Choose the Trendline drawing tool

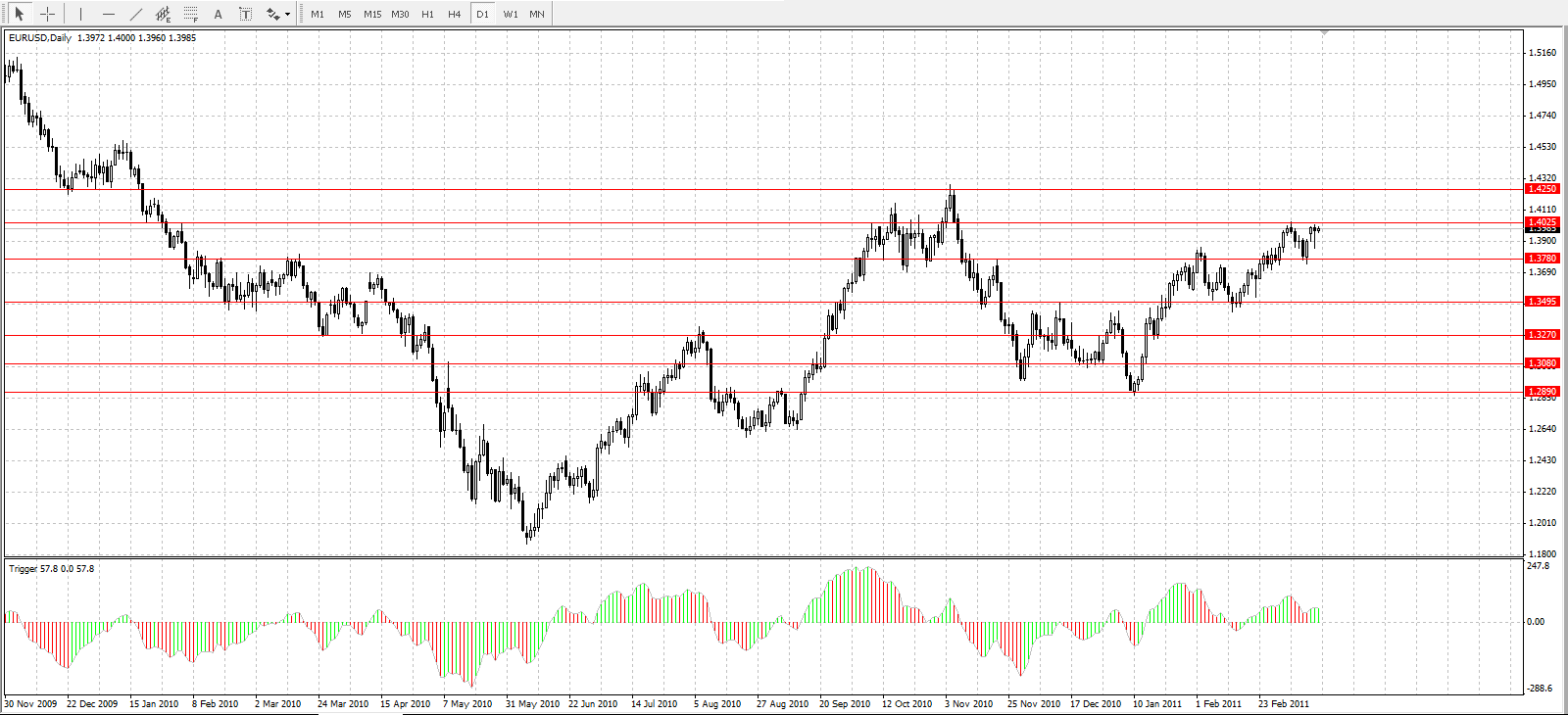[135, 14]
